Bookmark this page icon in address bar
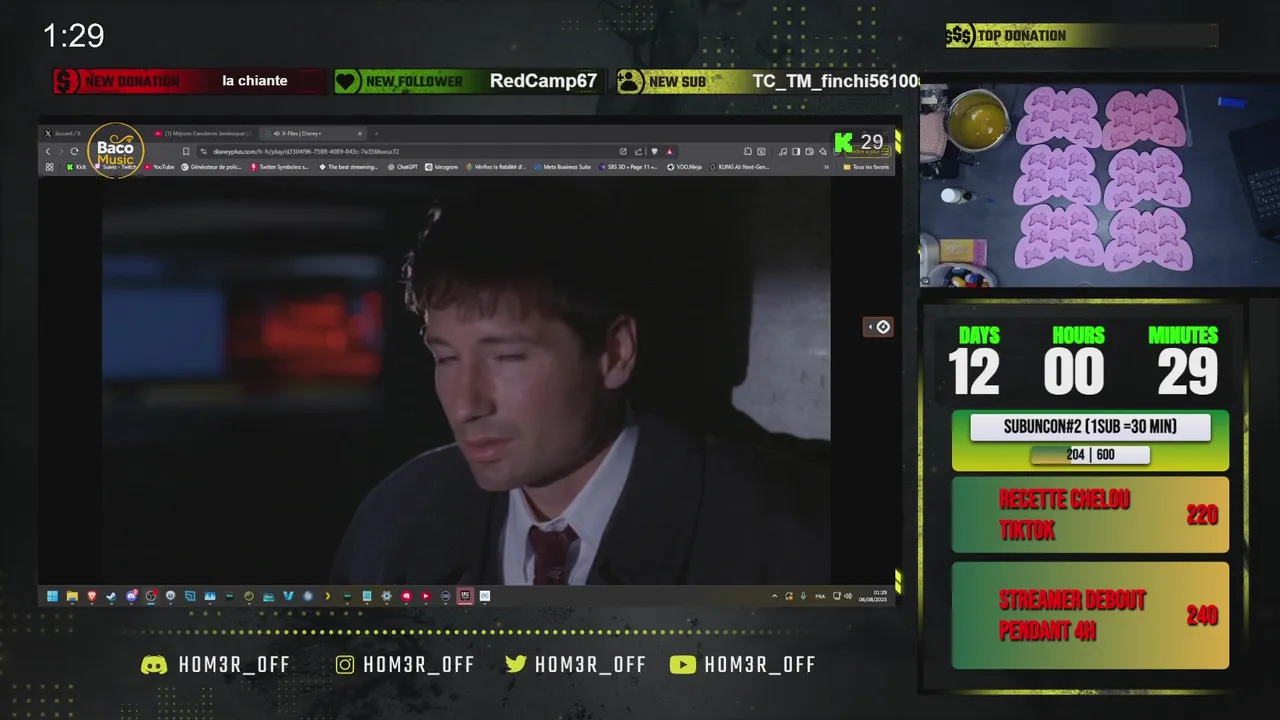The height and width of the screenshot is (720, 1280). tap(186, 152)
